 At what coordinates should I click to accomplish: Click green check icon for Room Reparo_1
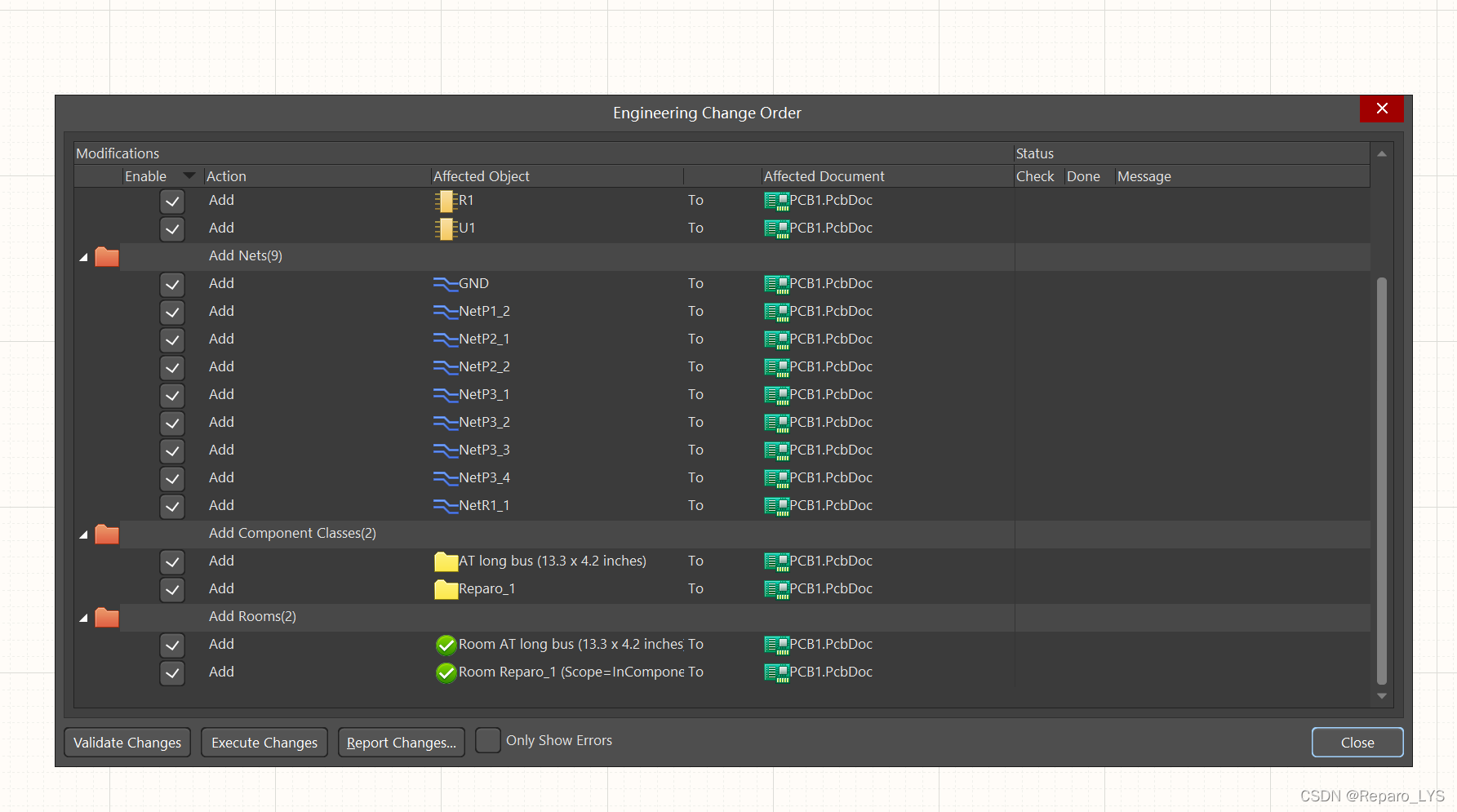(x=446, y=672)
